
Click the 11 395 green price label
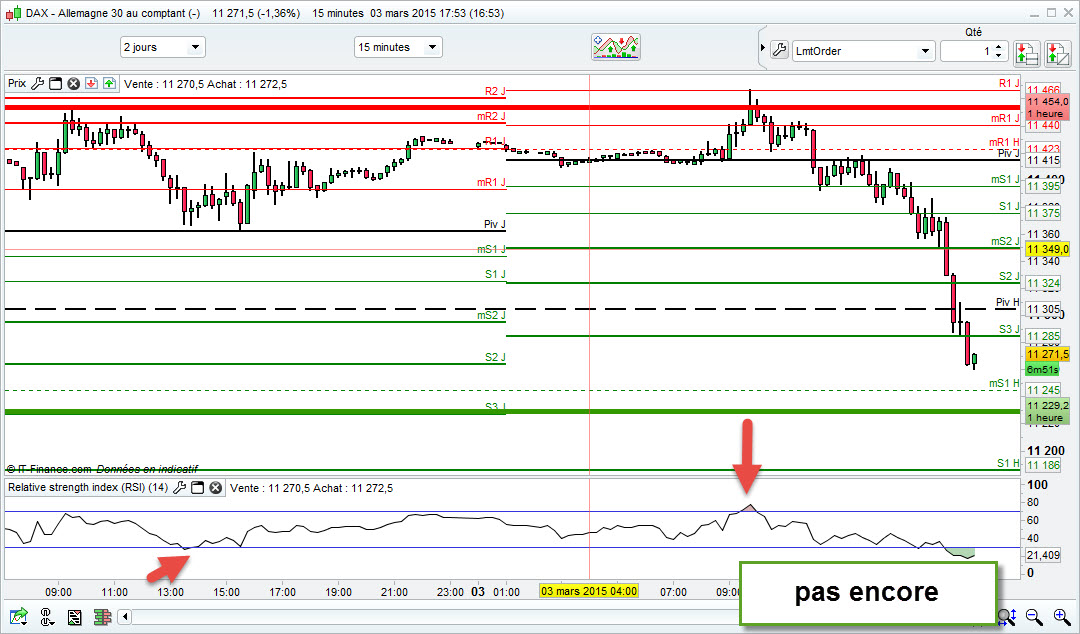click(1043, 186)
